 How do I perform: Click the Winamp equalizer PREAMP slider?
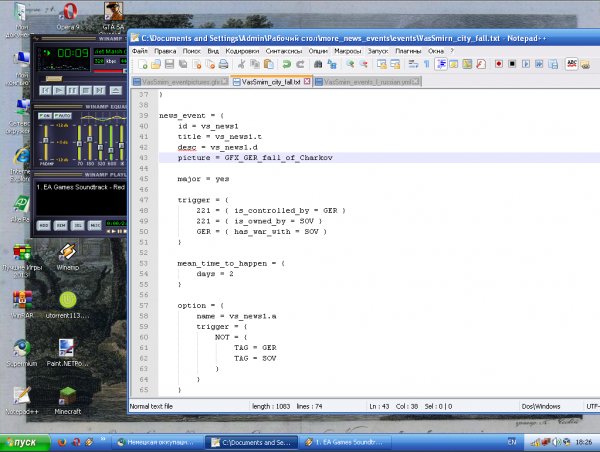[x=45, y=141]
